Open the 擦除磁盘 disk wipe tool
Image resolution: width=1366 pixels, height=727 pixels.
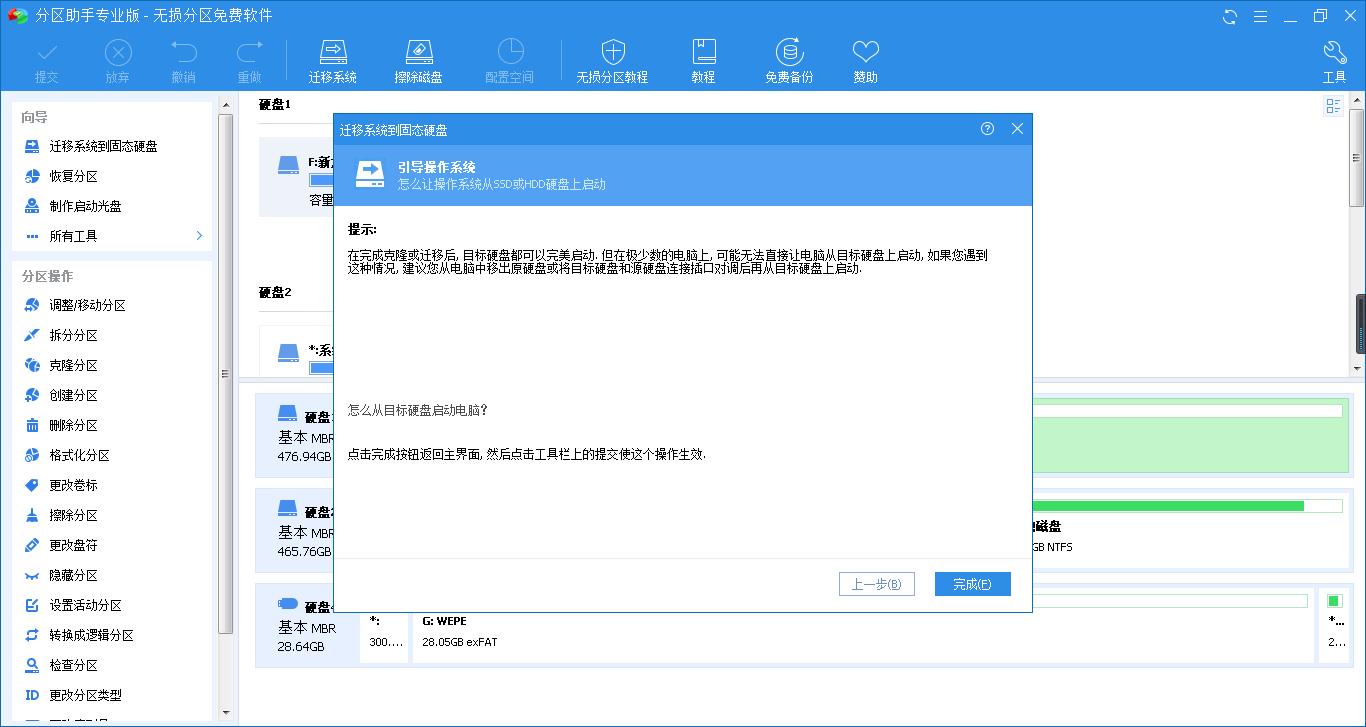(x=419, y=58)
